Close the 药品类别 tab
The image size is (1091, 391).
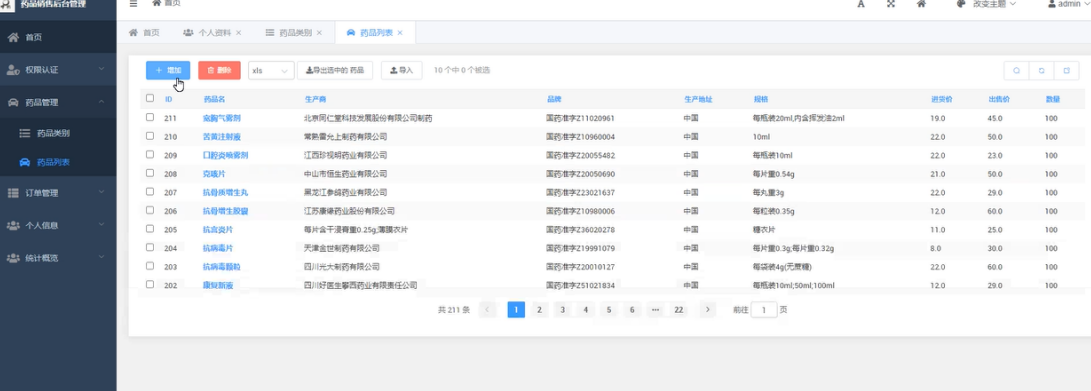(319, 33)
